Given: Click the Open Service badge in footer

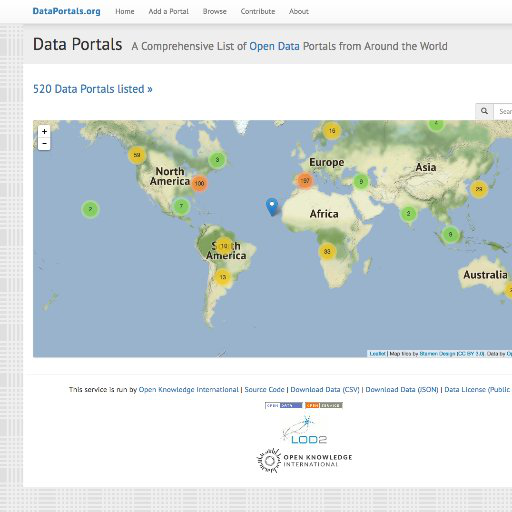Looking at the screenshot, I should pyautogui.click(x=324, y=405).
